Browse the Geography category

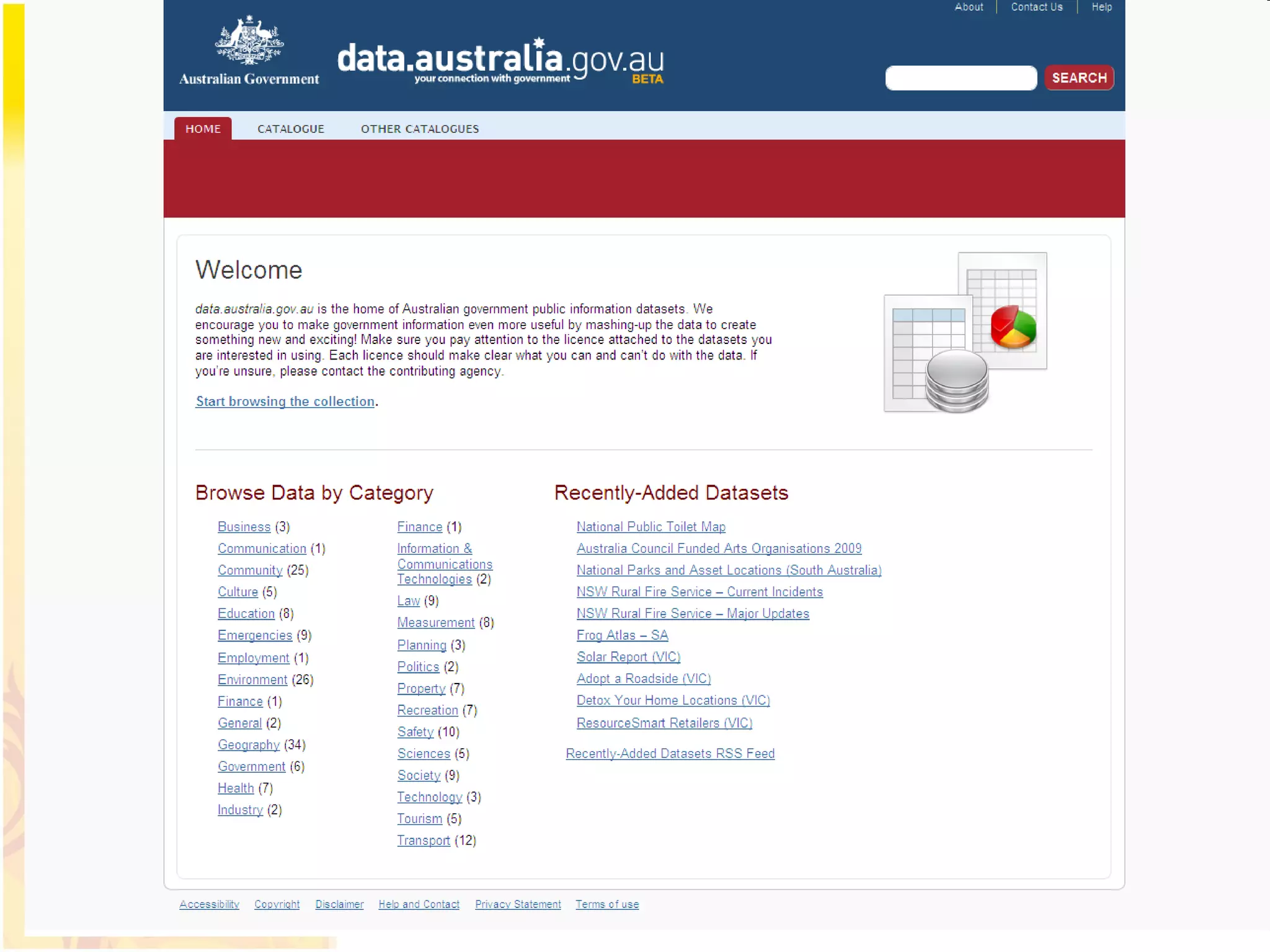pyautogui.click(x=249, y=745)
